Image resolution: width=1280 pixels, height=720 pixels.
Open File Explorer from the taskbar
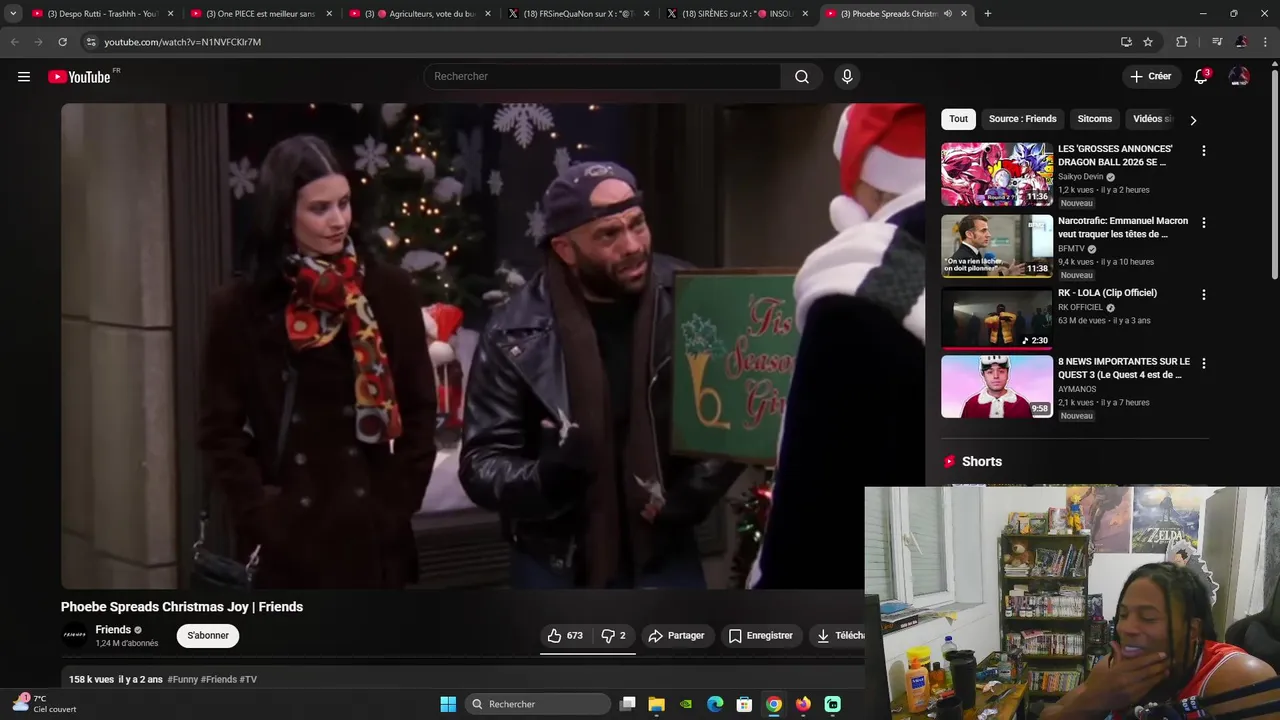656,704
